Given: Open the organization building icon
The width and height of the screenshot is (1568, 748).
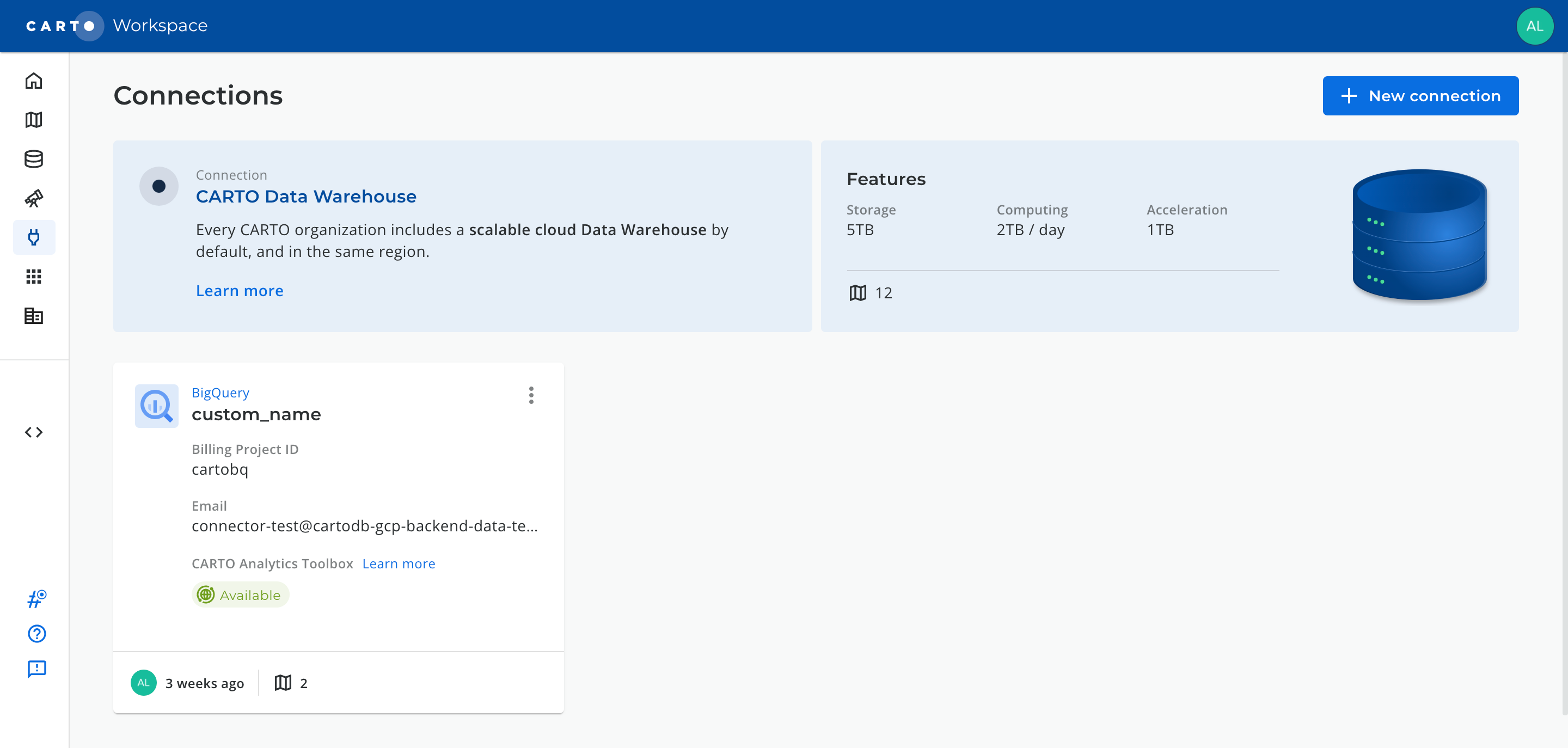Looking at the screenshot, I should click(34, 316).
